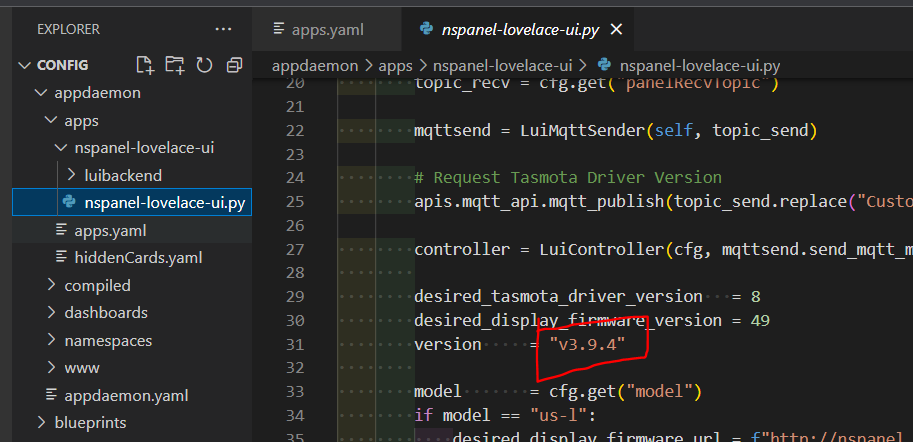Open hiddenCards.yaml from the file tree
The width and height of the screenshot is (913, 442).
[x=138, y=257]
